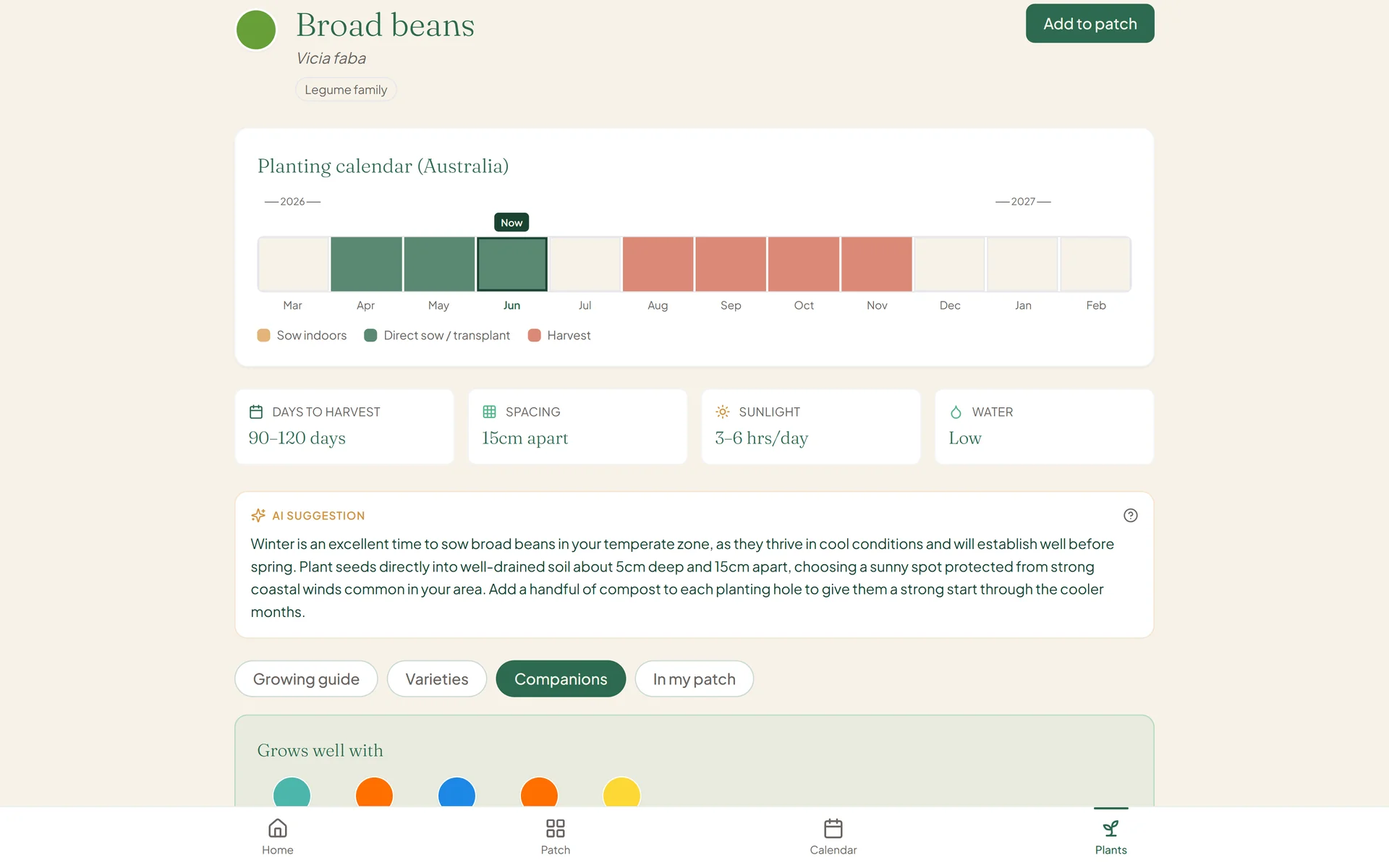
Task: Click the Vicia faba scientific name
Action: pyautogui.click(x=331, y=58)
